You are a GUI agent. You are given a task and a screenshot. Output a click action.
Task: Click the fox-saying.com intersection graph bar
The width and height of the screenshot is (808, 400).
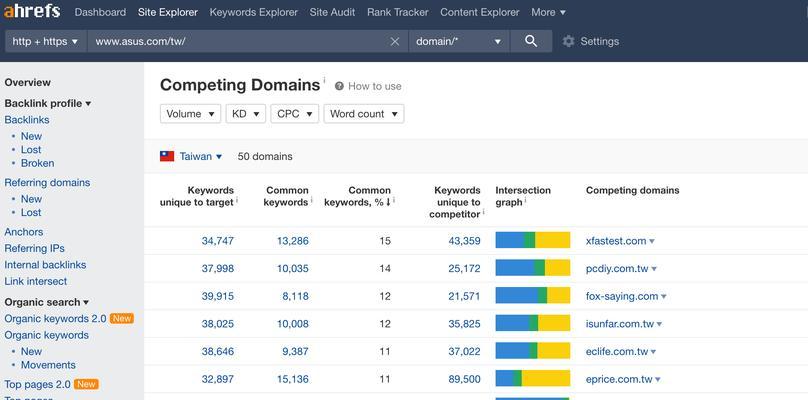[533, 295]
